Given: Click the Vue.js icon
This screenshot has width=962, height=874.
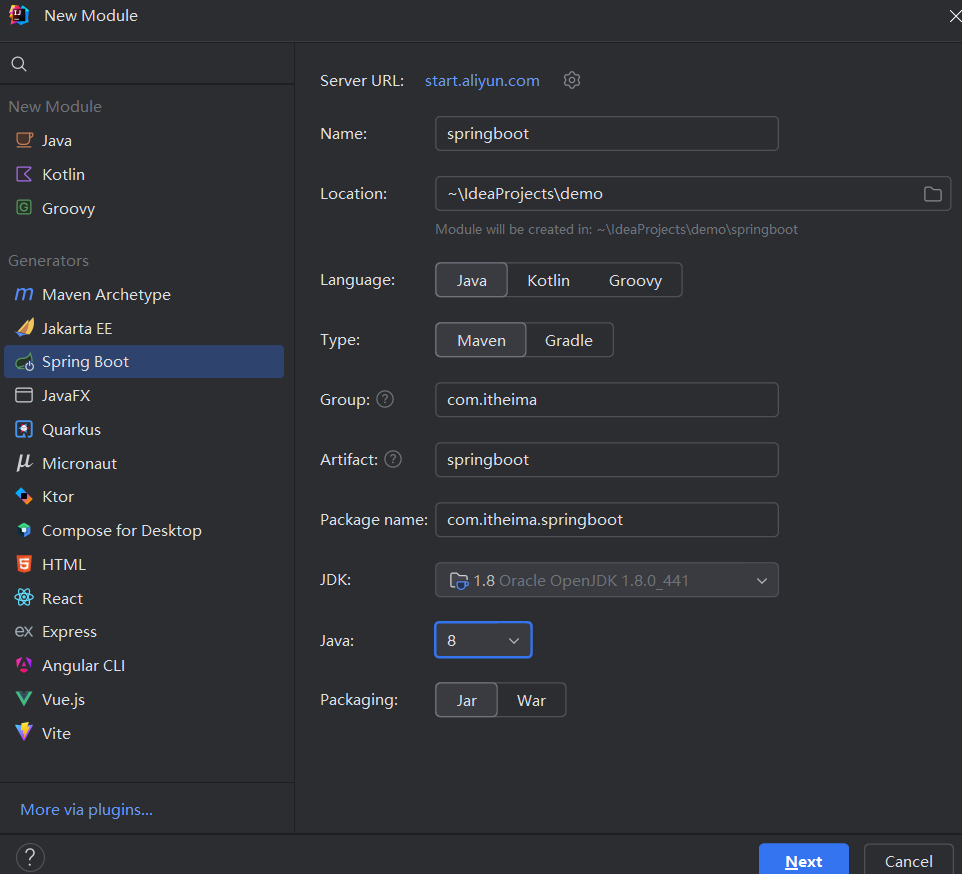Looking at the screenshot, I should (24, 699).
